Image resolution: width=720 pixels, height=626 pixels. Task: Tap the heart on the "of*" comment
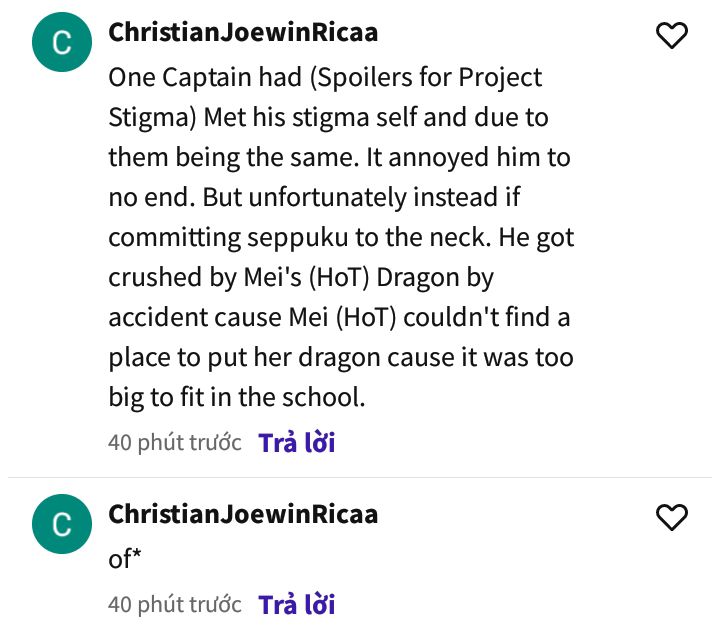pos(671,517)
